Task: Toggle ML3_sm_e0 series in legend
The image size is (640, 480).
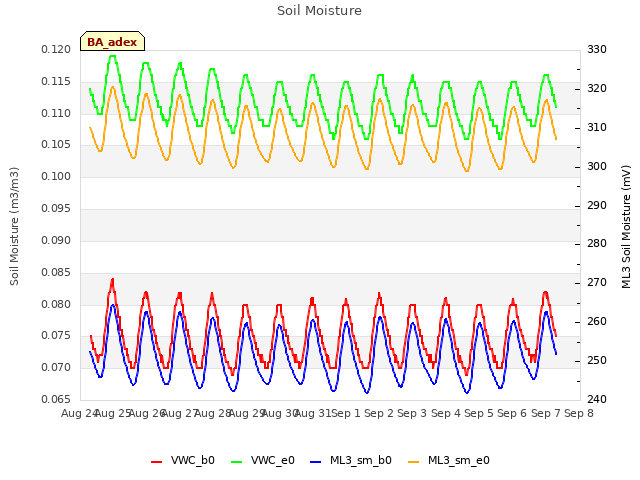Action: [x=449, y=461]
